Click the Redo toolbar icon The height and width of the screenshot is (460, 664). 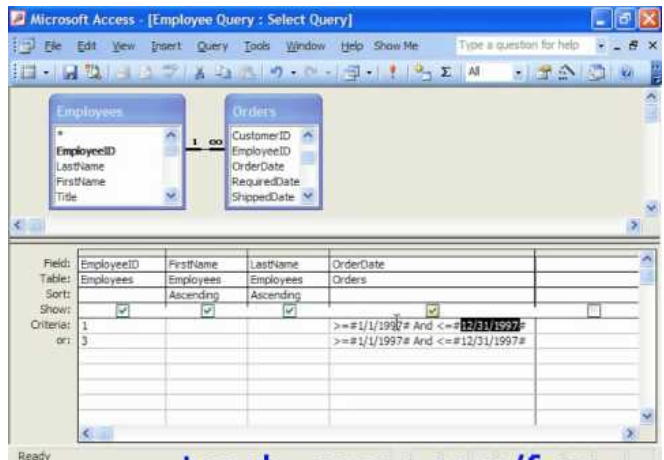[310, 72]
